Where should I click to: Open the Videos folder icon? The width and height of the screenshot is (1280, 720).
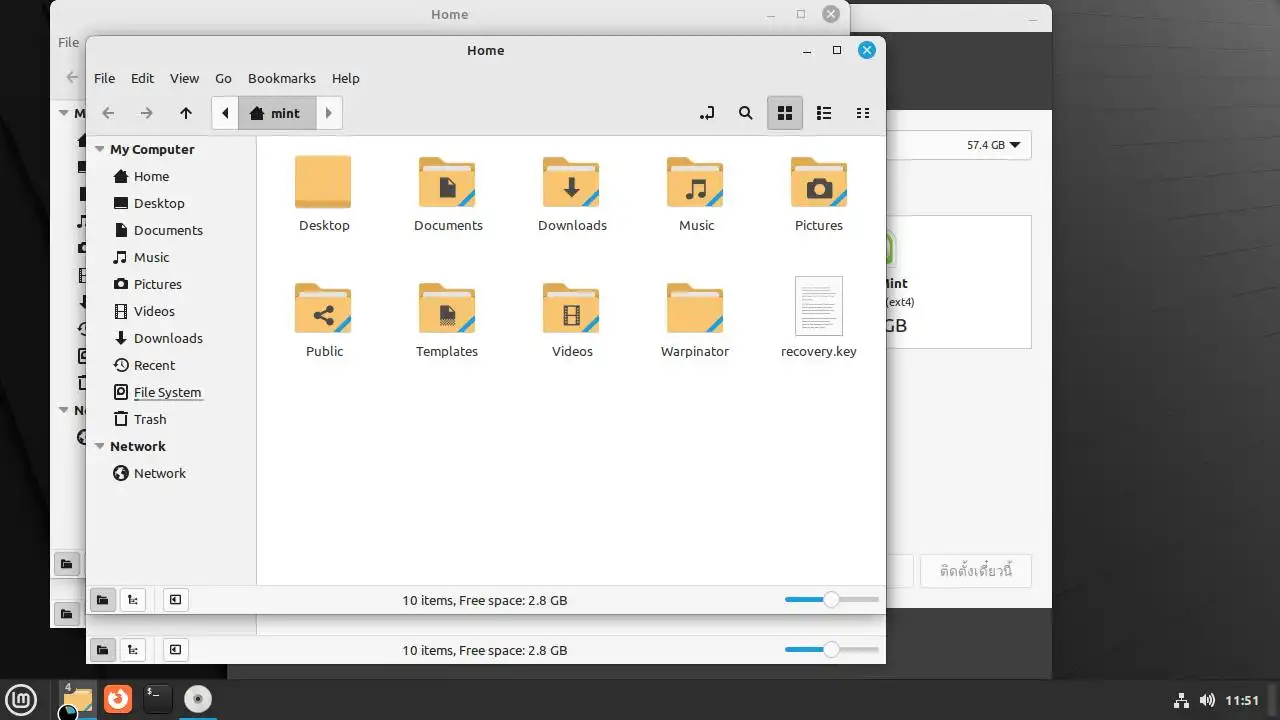tap(571, 307)
